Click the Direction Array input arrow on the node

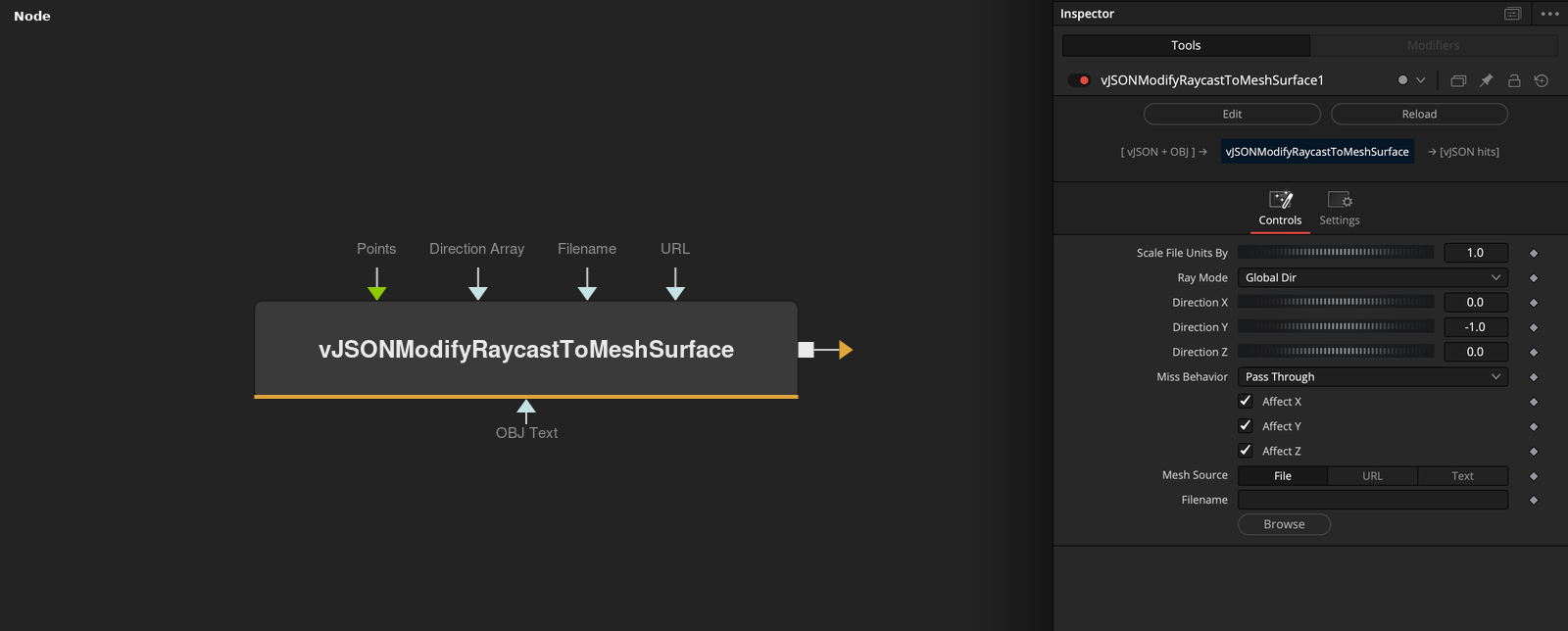[x=478, y=292]
